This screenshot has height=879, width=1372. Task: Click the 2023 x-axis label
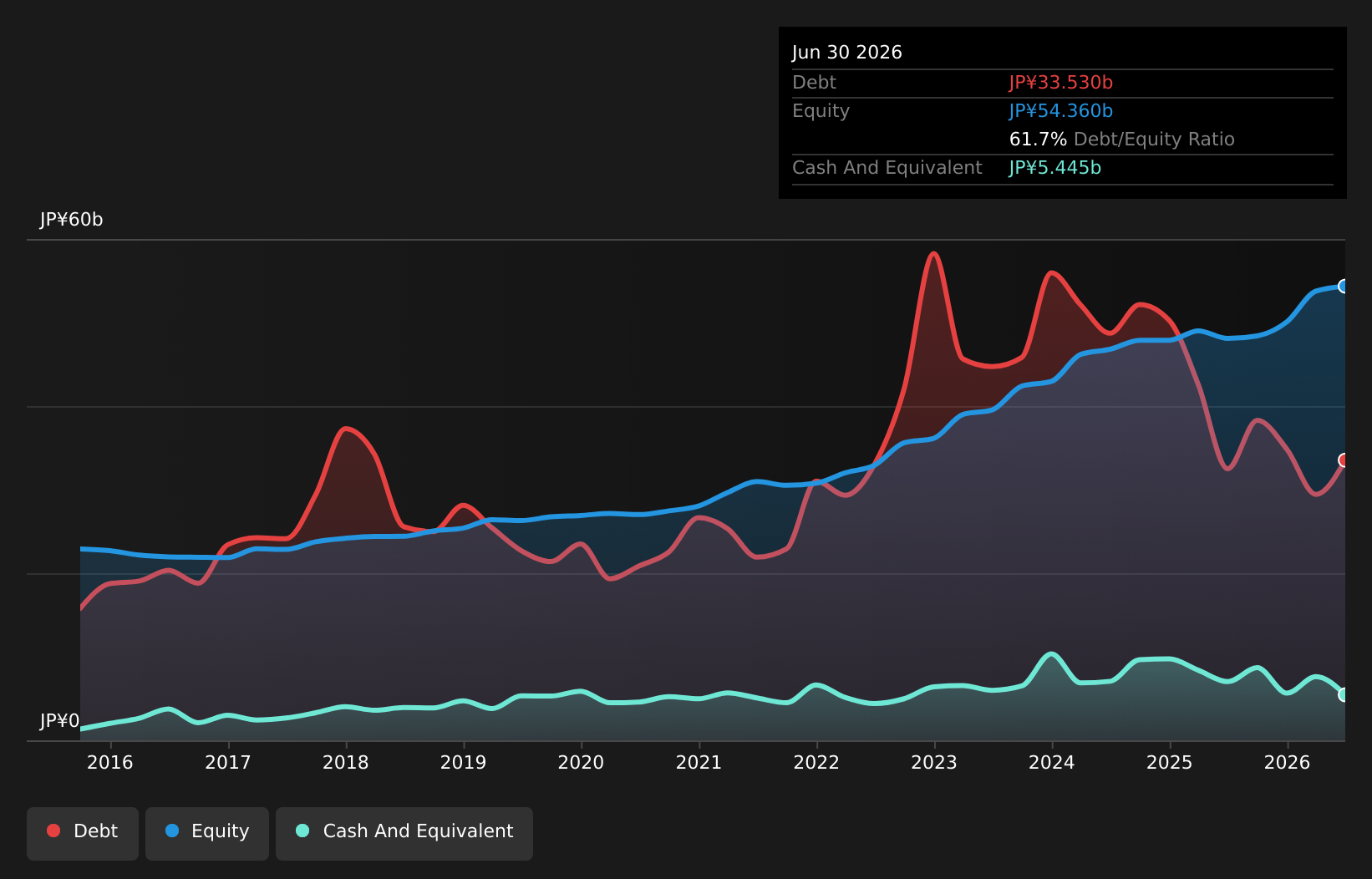click(x=934, y=763)
